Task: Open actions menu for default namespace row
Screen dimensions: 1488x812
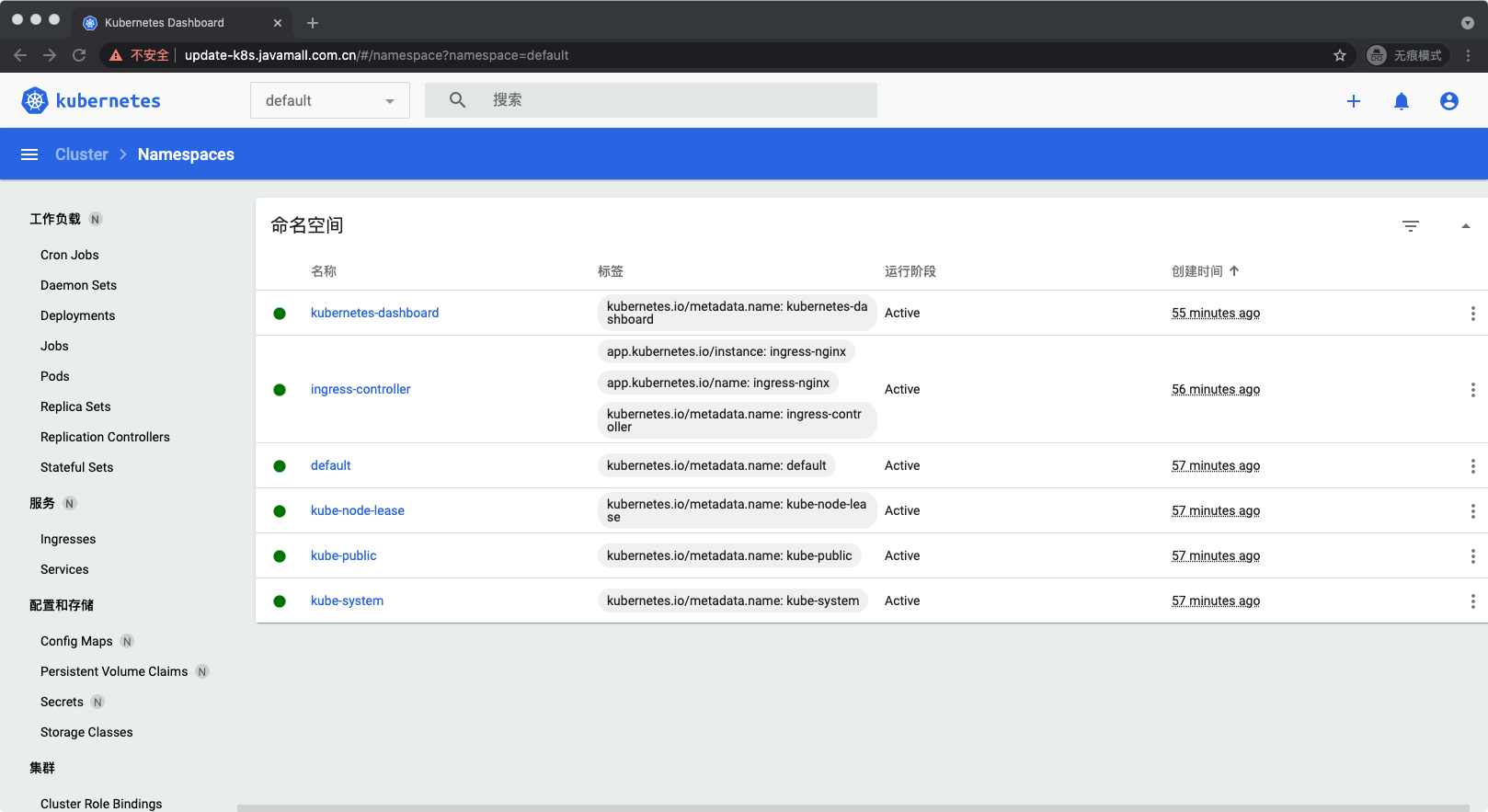Action: tap(1472, 466)
